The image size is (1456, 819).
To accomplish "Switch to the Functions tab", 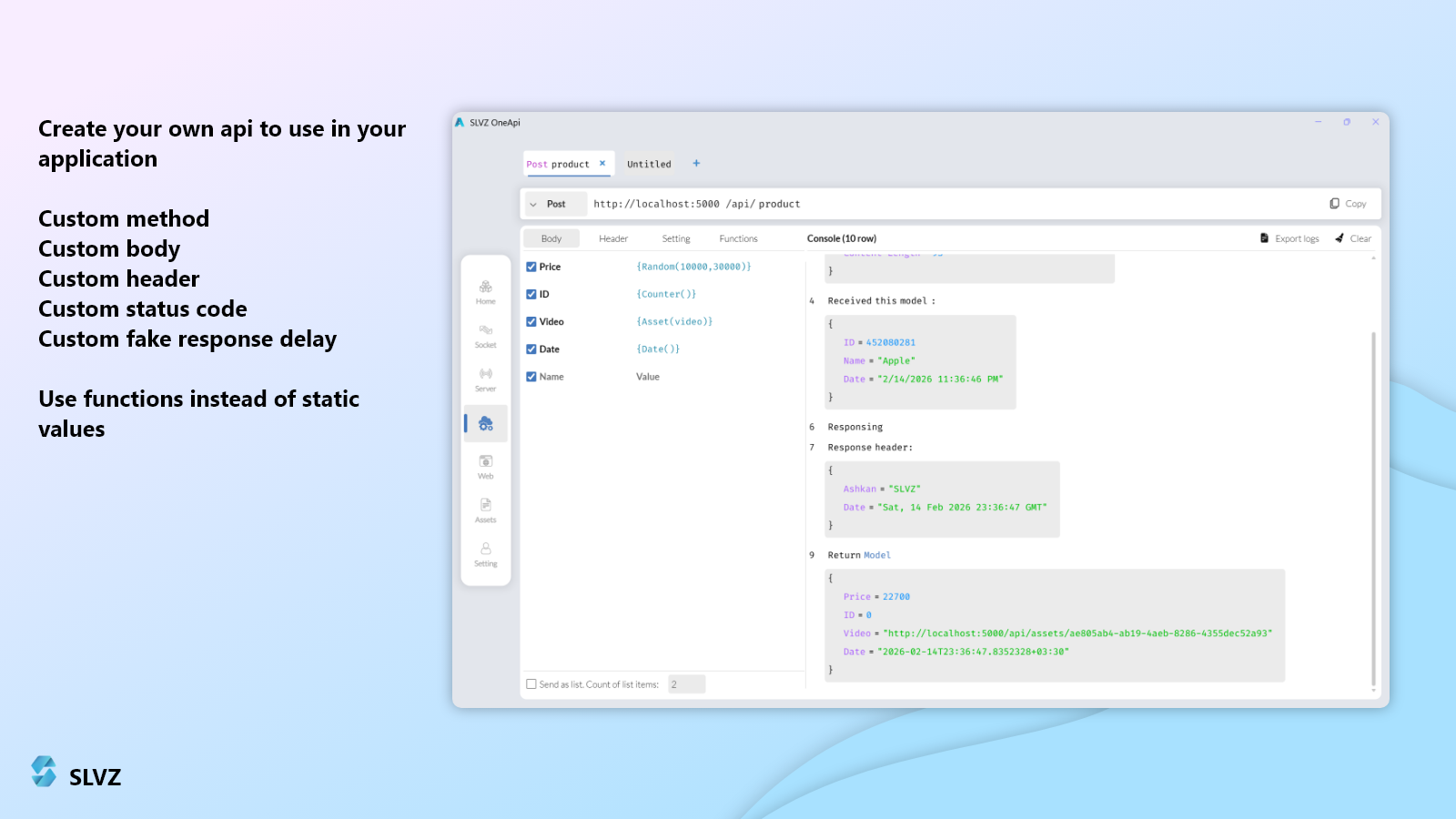I will pyautogui.click(x=738, y=238).
